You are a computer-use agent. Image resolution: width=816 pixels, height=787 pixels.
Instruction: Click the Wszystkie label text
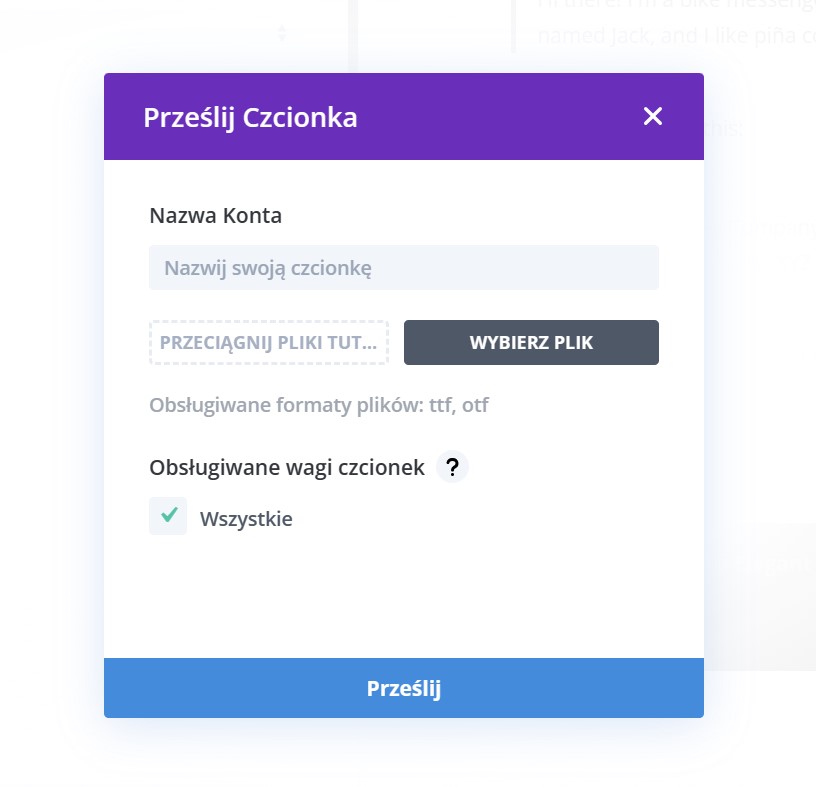246,519
